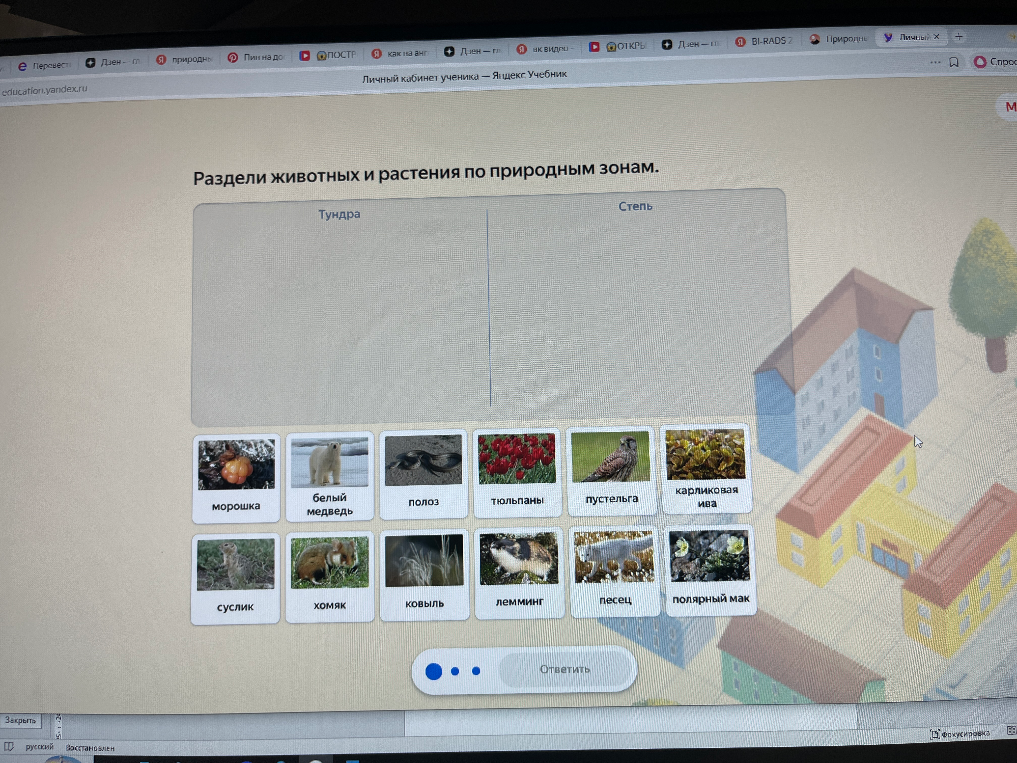Select the морошка card
The height and width of the screenshot is (763, 1017).
tap(236, 478)
